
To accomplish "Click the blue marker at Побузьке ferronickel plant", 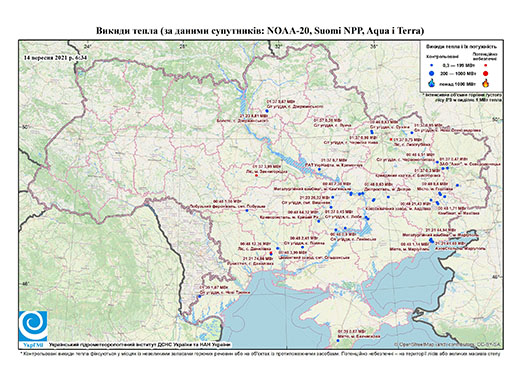I will click(x=247, y=210).
